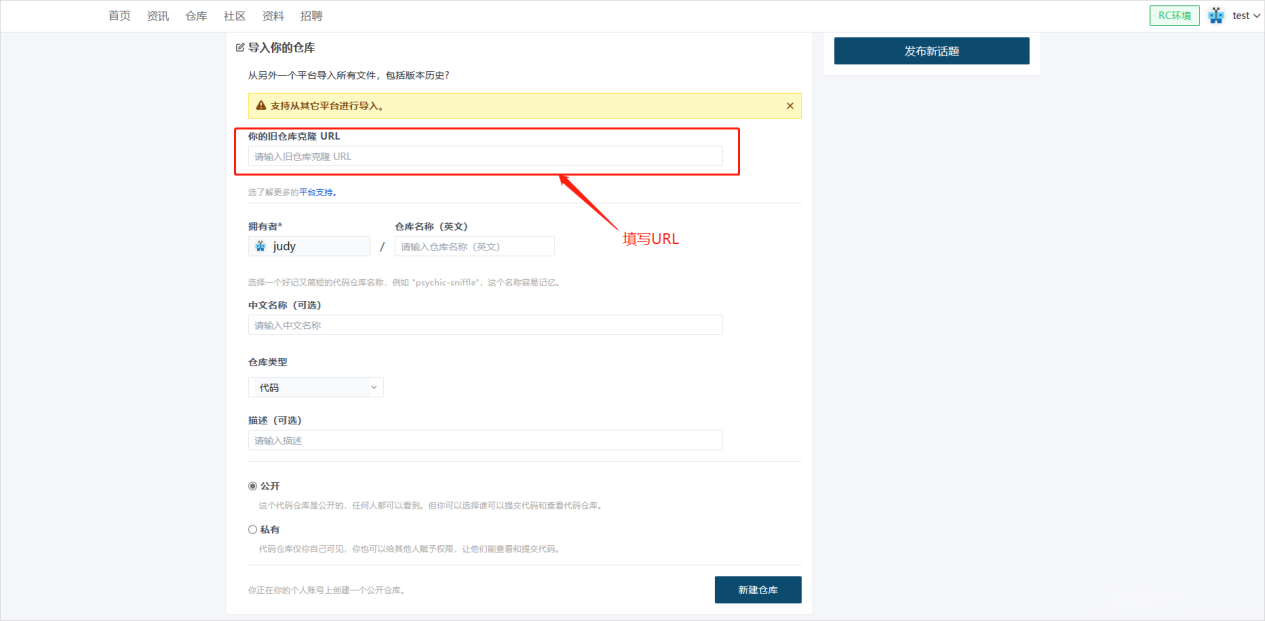
Task: Navigate to the 社区 community menu
Action: (235, 16)
